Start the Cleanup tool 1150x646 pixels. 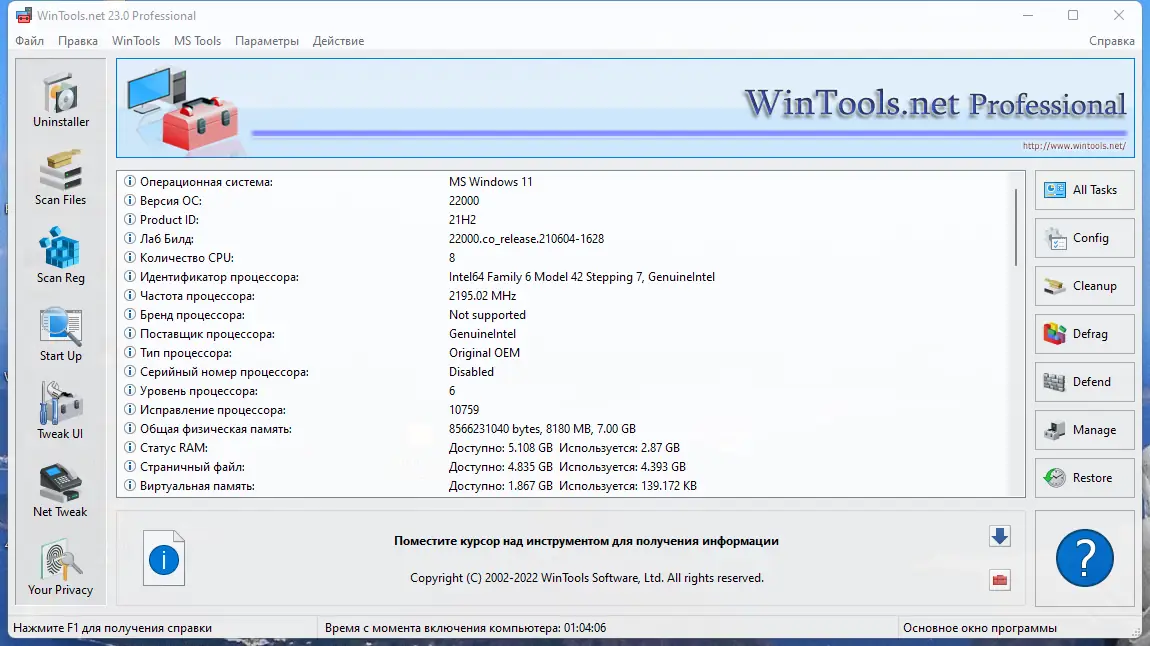click(1084, 286)
